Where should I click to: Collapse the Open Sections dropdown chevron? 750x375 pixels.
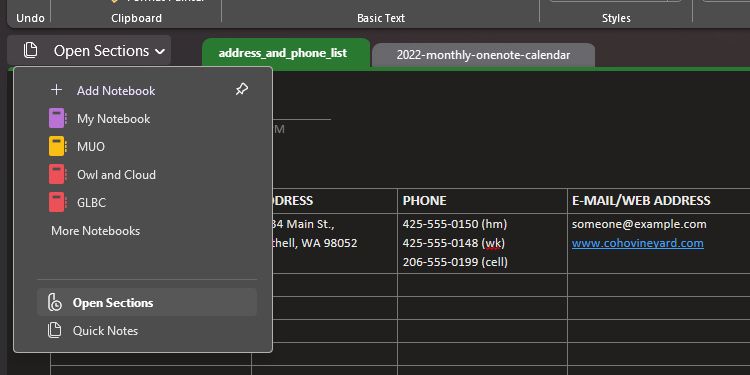tap(160, 51)
